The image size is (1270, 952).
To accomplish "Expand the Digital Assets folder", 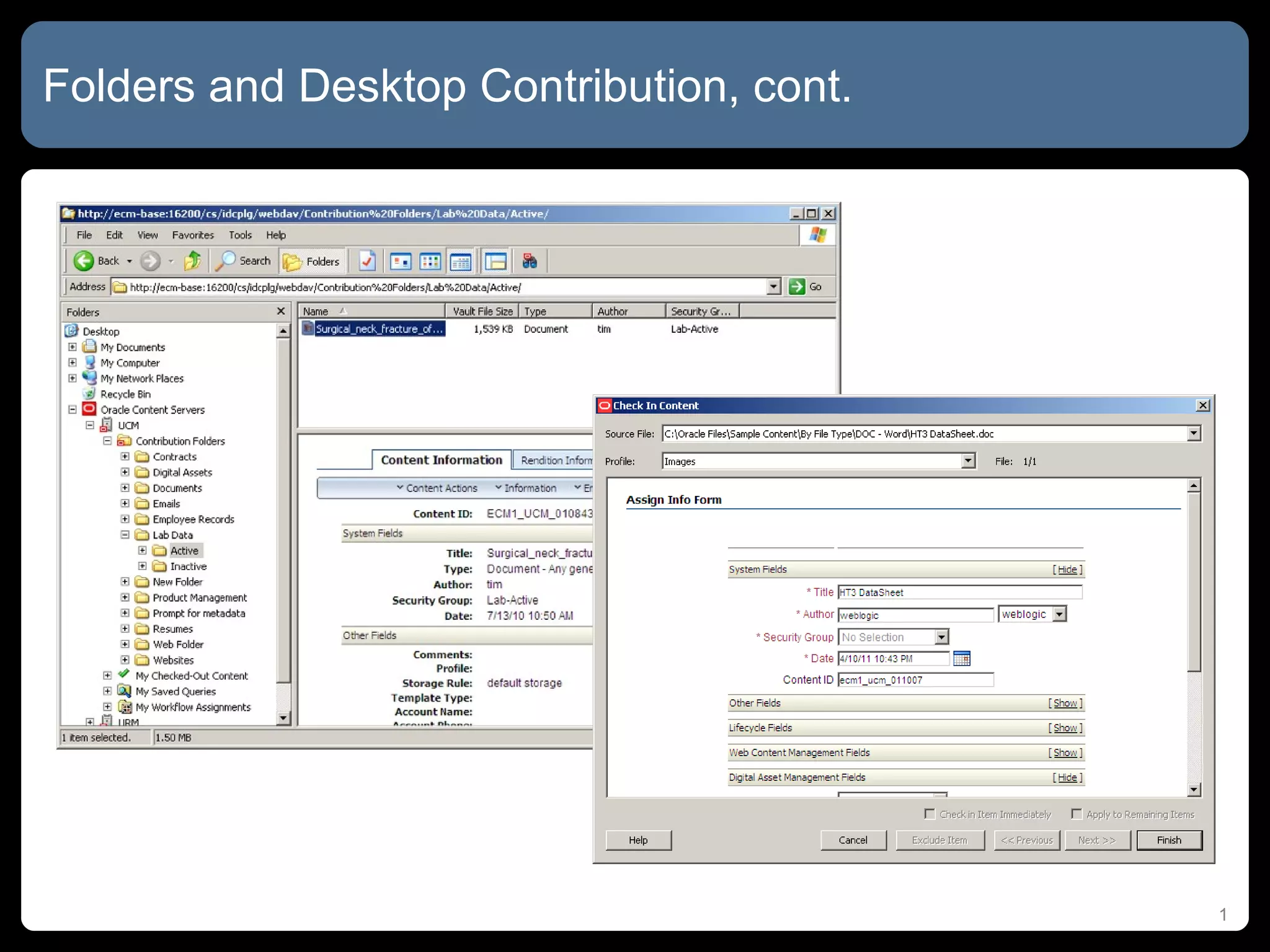I will 125,472.
